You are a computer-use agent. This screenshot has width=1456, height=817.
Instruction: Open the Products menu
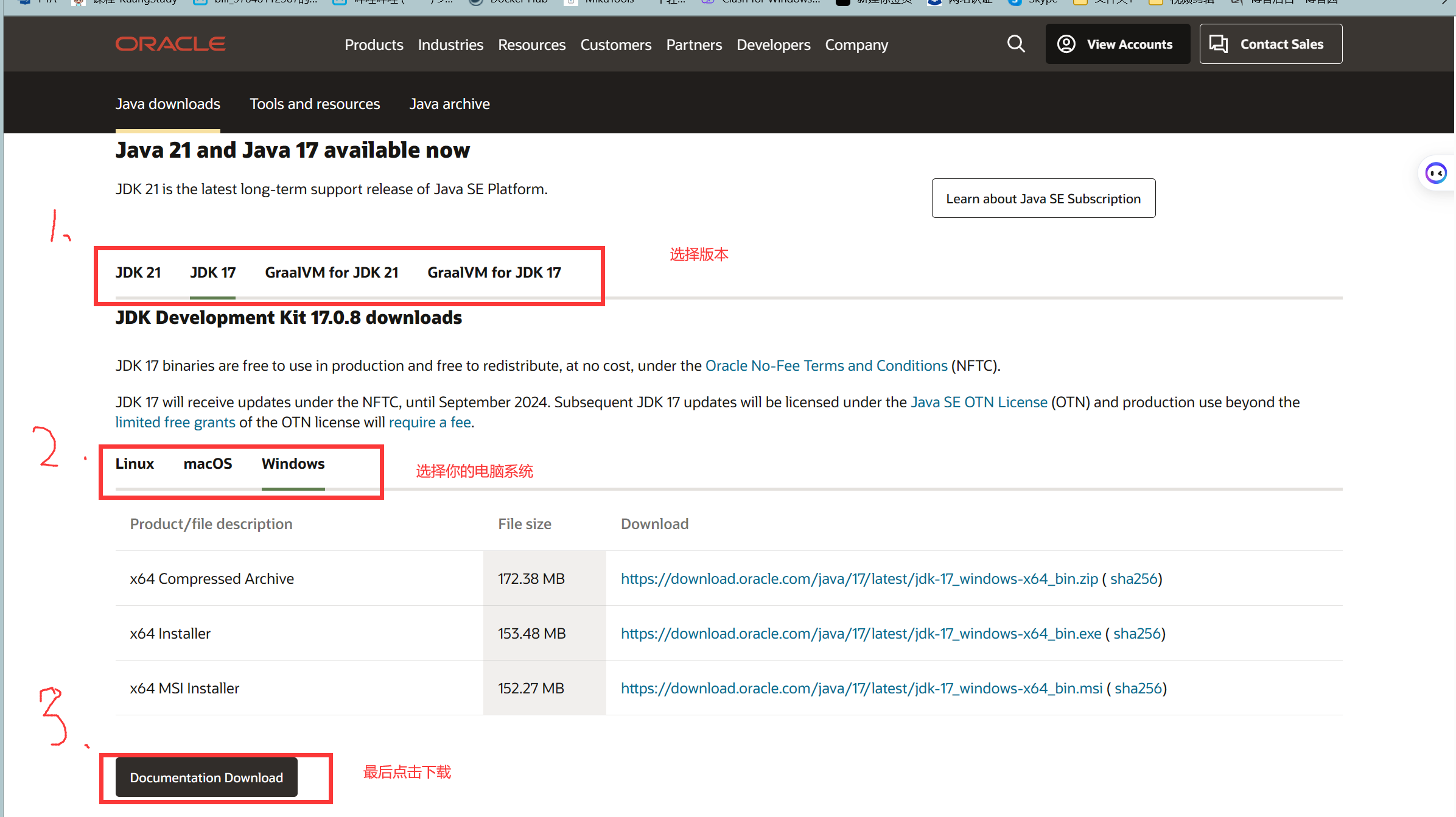374,44
